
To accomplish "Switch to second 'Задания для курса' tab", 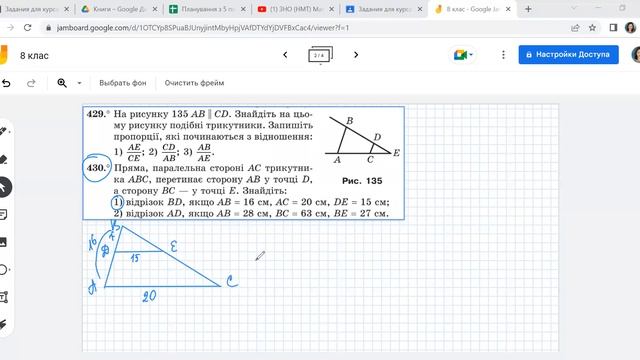I will click(x=384, y=9).
